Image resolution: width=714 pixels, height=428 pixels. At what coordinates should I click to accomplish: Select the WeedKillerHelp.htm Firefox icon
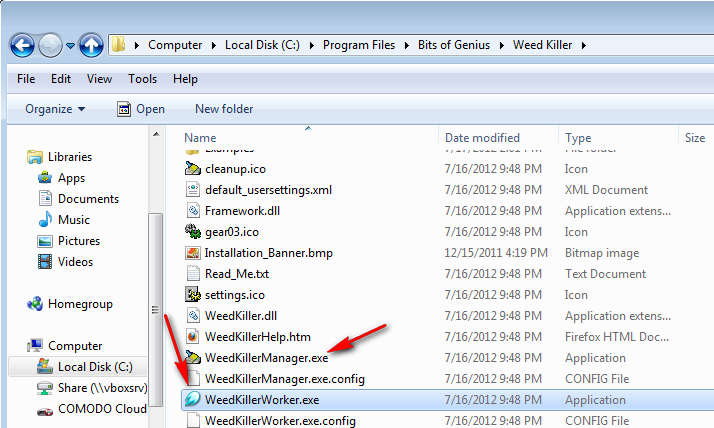(193, 336)
